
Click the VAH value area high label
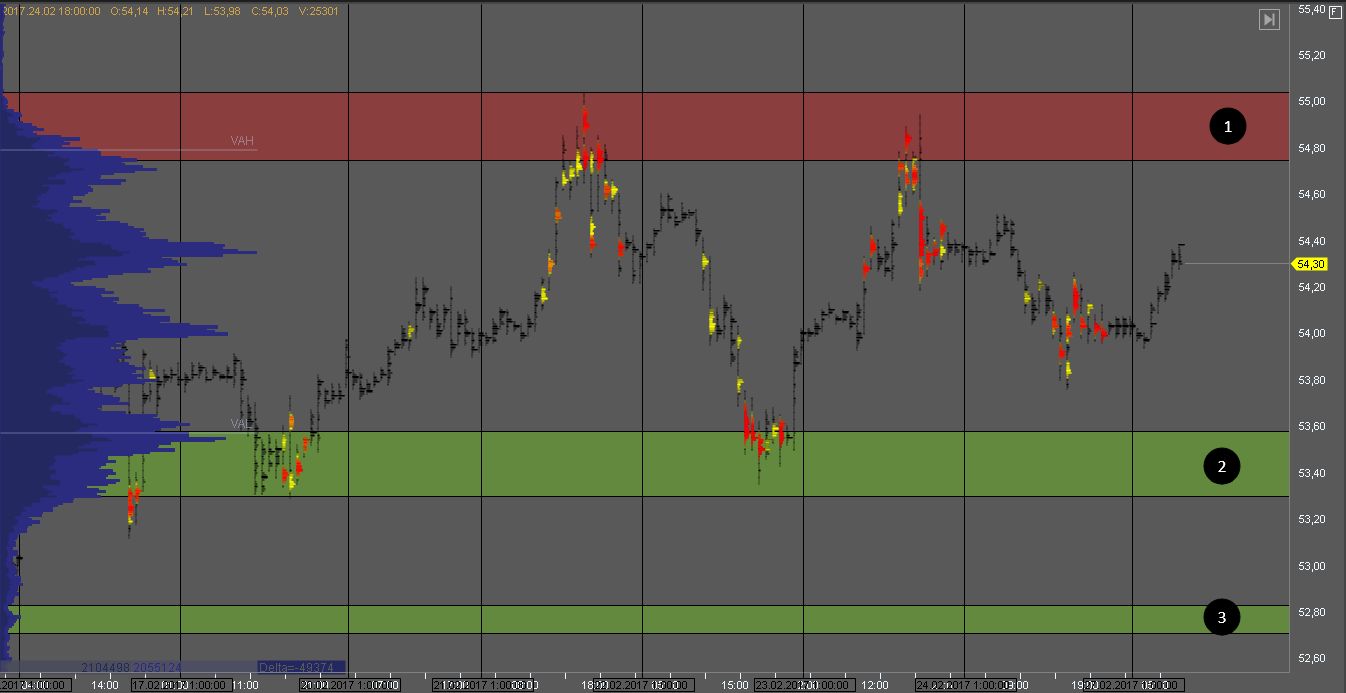click(242, 141)
